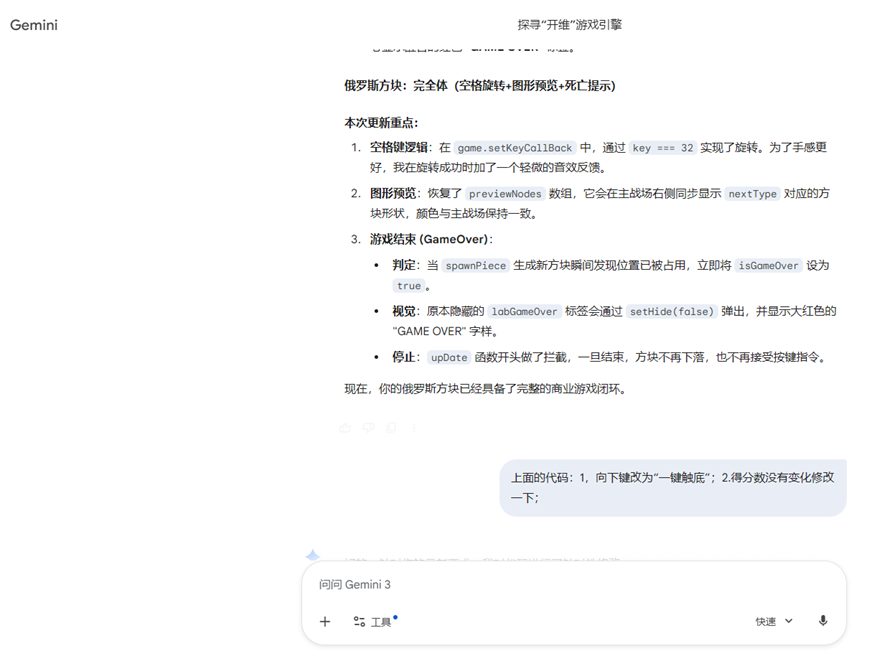
Task: Click the true code chip
Action: point(409,286)
